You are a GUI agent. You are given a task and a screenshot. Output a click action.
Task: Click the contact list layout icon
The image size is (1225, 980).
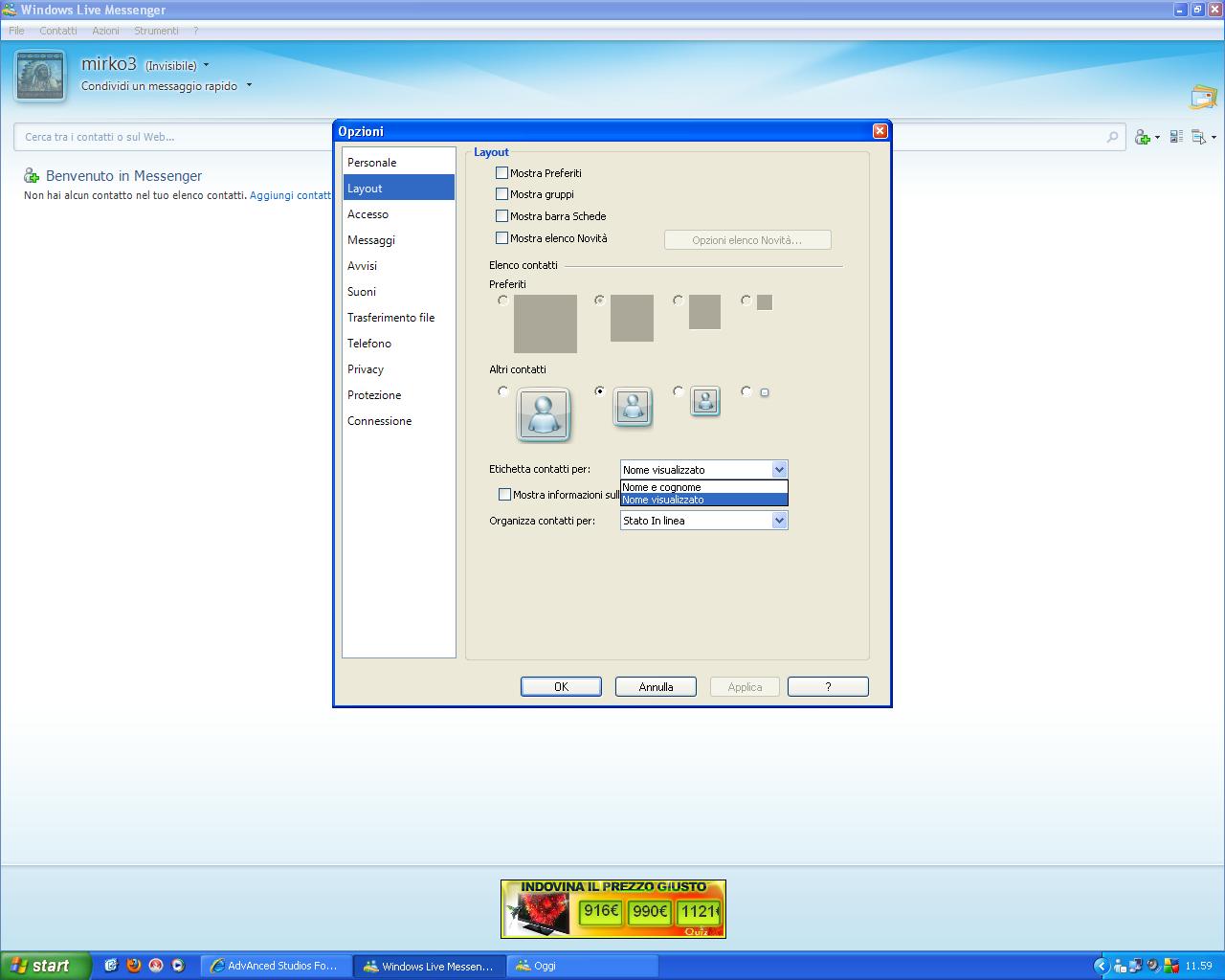(1177, 137)
